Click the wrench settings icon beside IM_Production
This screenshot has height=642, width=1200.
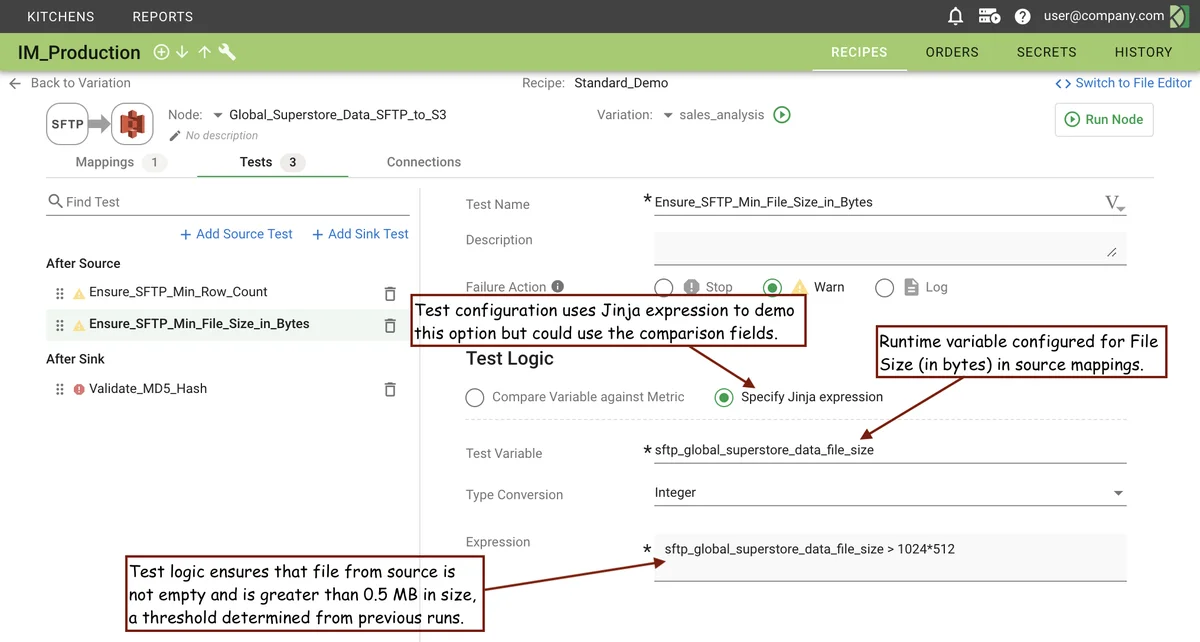click(227, 52)
